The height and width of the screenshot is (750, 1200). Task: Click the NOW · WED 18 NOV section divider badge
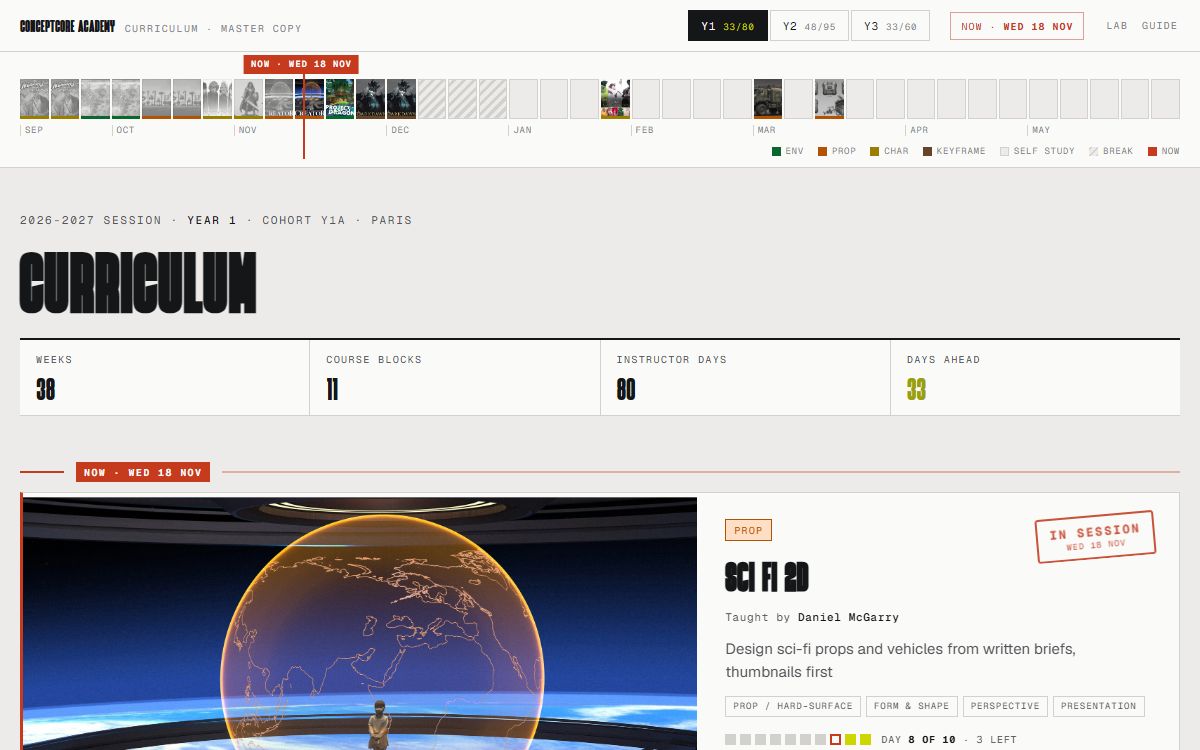click(x=143, y=472)
